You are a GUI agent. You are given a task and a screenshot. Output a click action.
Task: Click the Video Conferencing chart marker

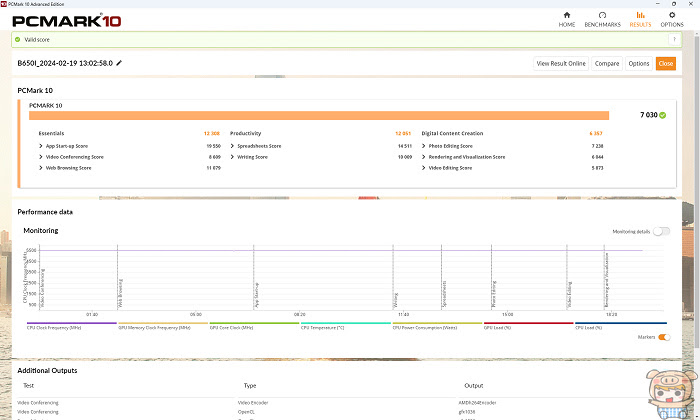coord(42,288)
